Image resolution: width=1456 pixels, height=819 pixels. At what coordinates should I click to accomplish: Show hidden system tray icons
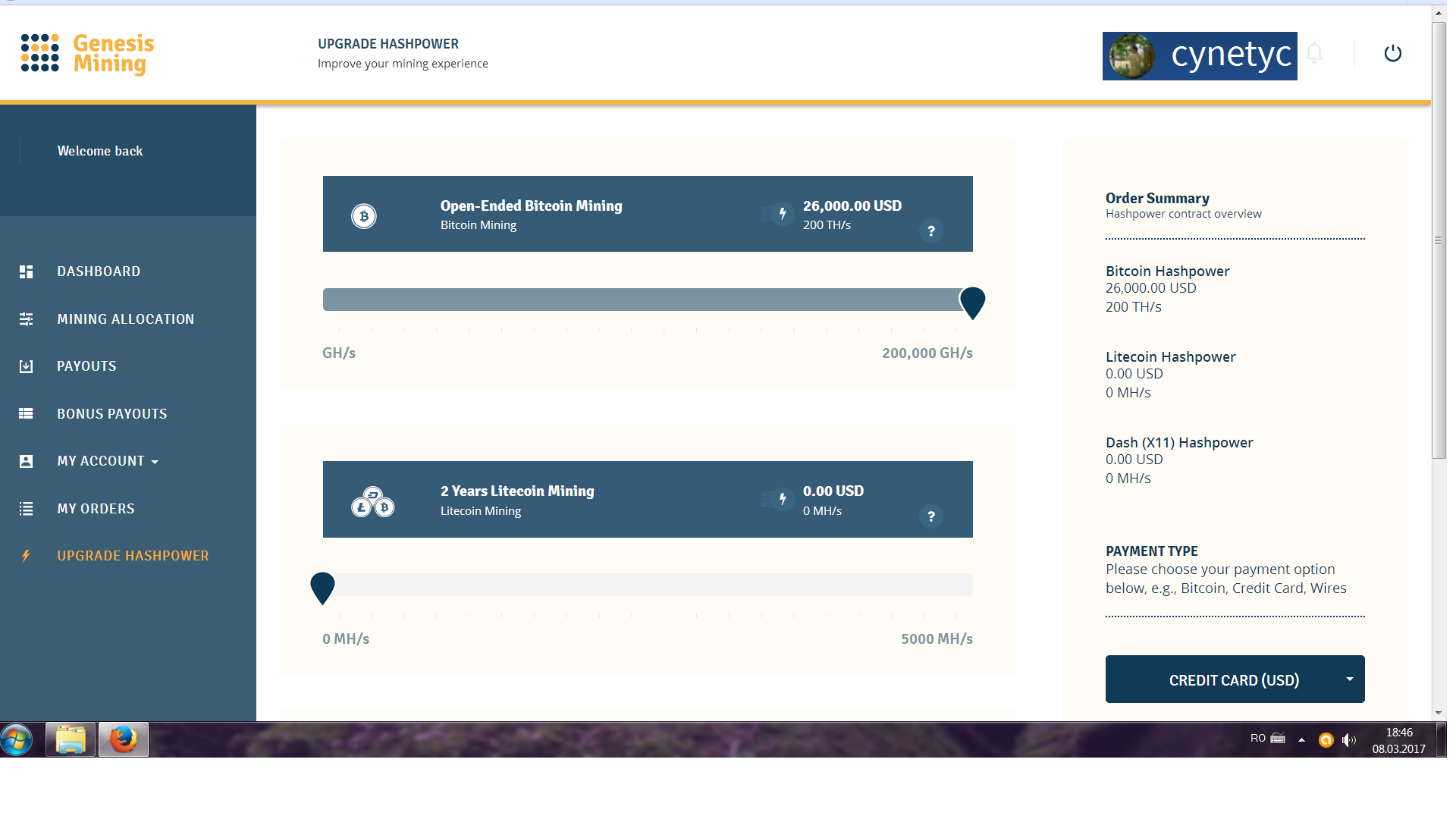click(x=1301, y=739)
